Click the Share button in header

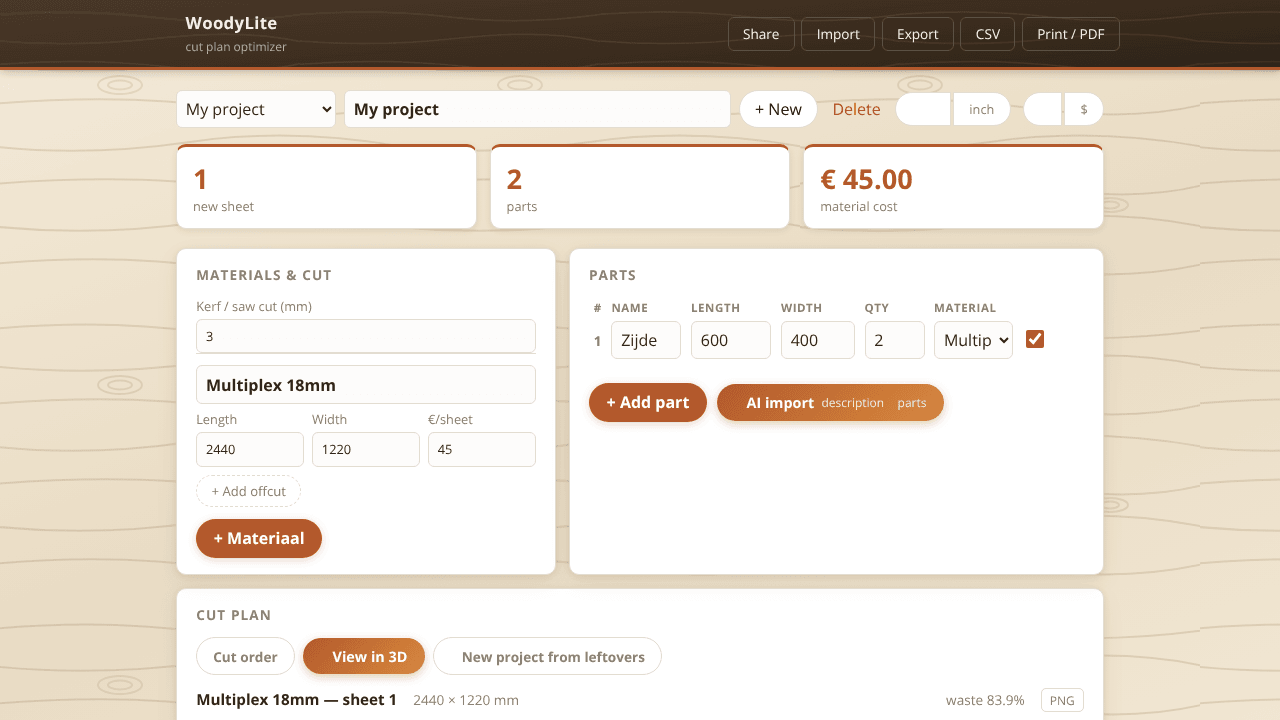click(x=761, y=34)
